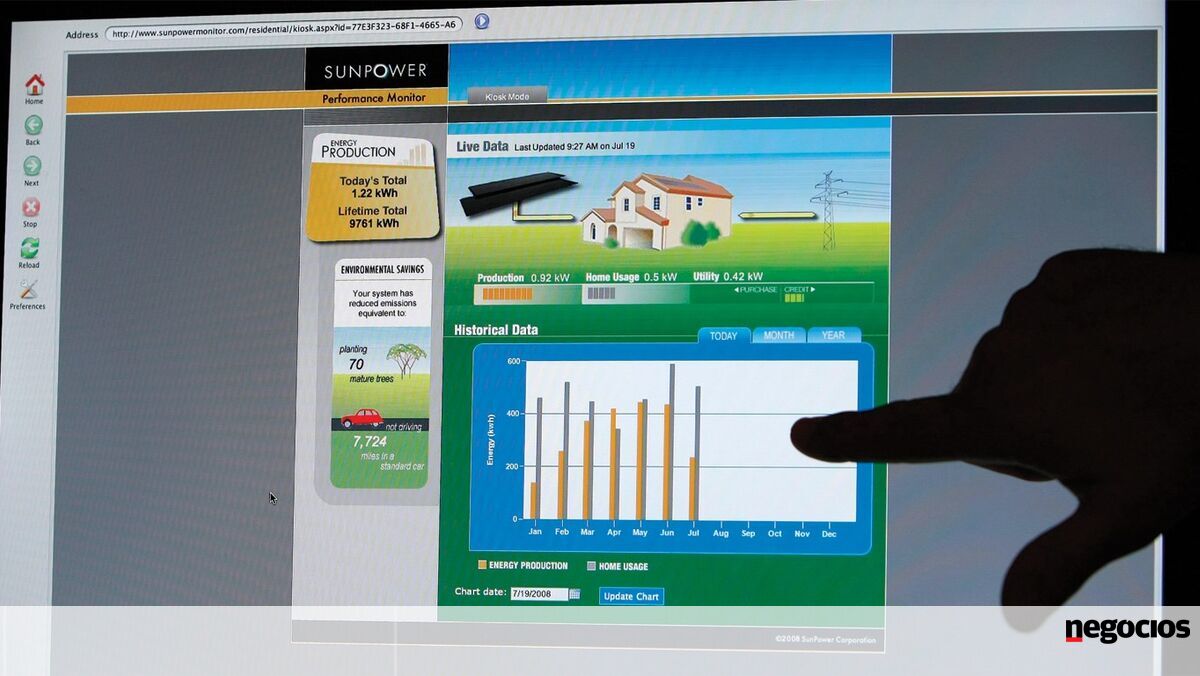Click the tree icon beside planting 70
This screenshot has height=676, width=1200.
(x=406, y=358)
